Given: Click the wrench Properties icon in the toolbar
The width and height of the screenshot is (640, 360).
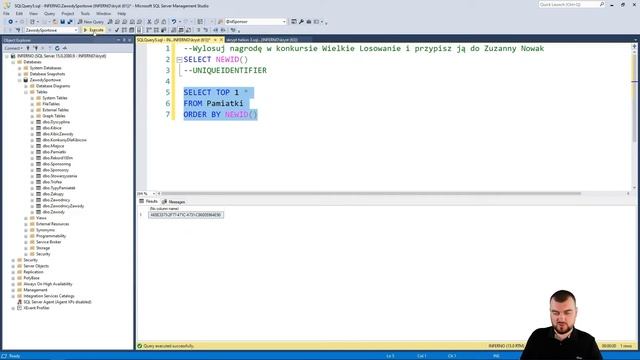Looking at the screenshot, I should click(301, 22).
